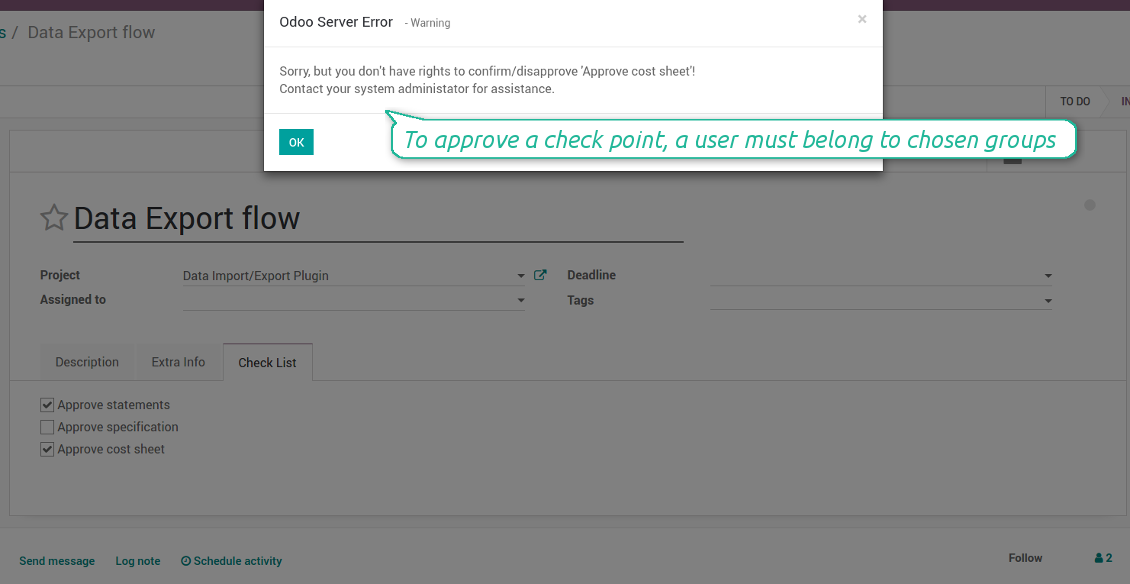Viewport: 1130px width, 584px height.
Task: Expand the Deadline dropdown arrow
Action: click(x=1047, y=276)
